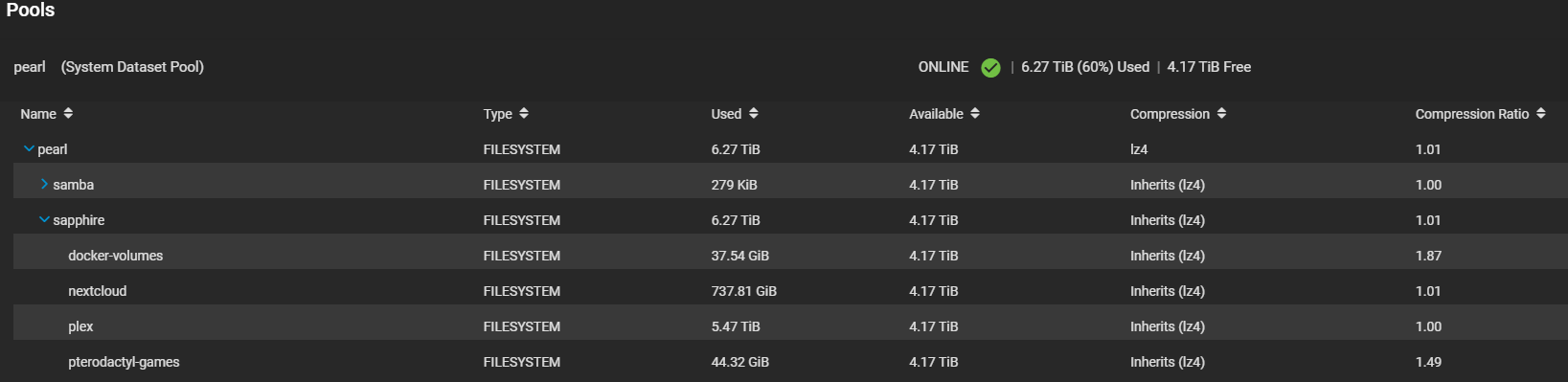Screen dimensions: 1568x382
Task: Collapse the sapphire dataset chevron
Action: [44, 220]
